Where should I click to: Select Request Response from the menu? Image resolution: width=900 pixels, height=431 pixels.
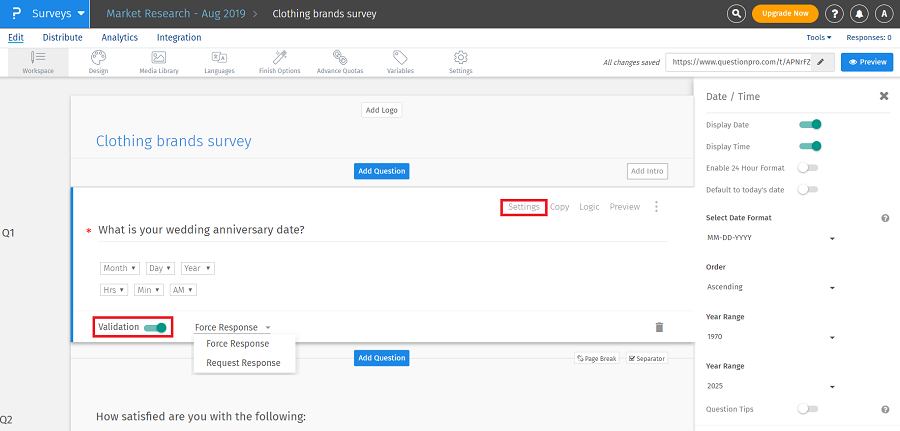click(x=243, y=362)
